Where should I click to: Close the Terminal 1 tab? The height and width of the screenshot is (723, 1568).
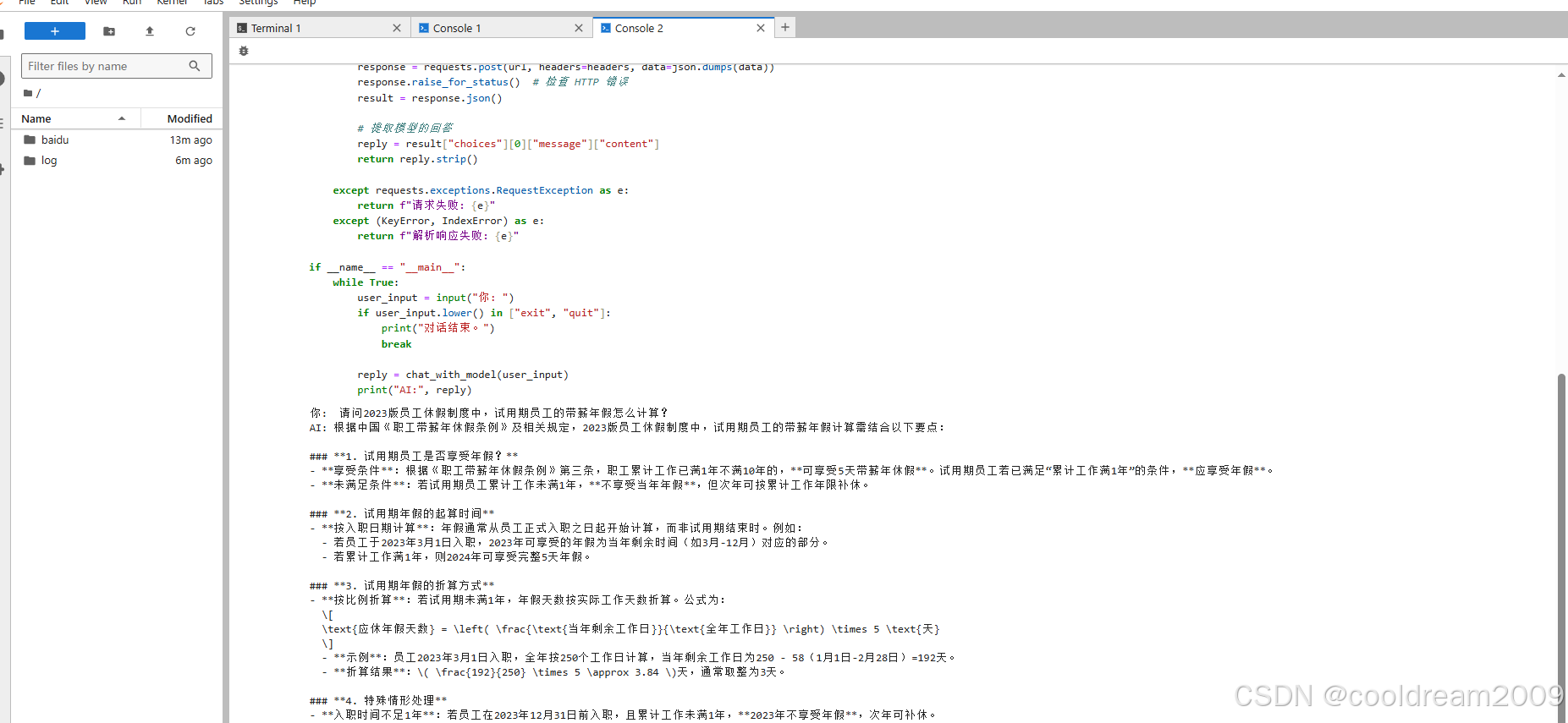397,28
